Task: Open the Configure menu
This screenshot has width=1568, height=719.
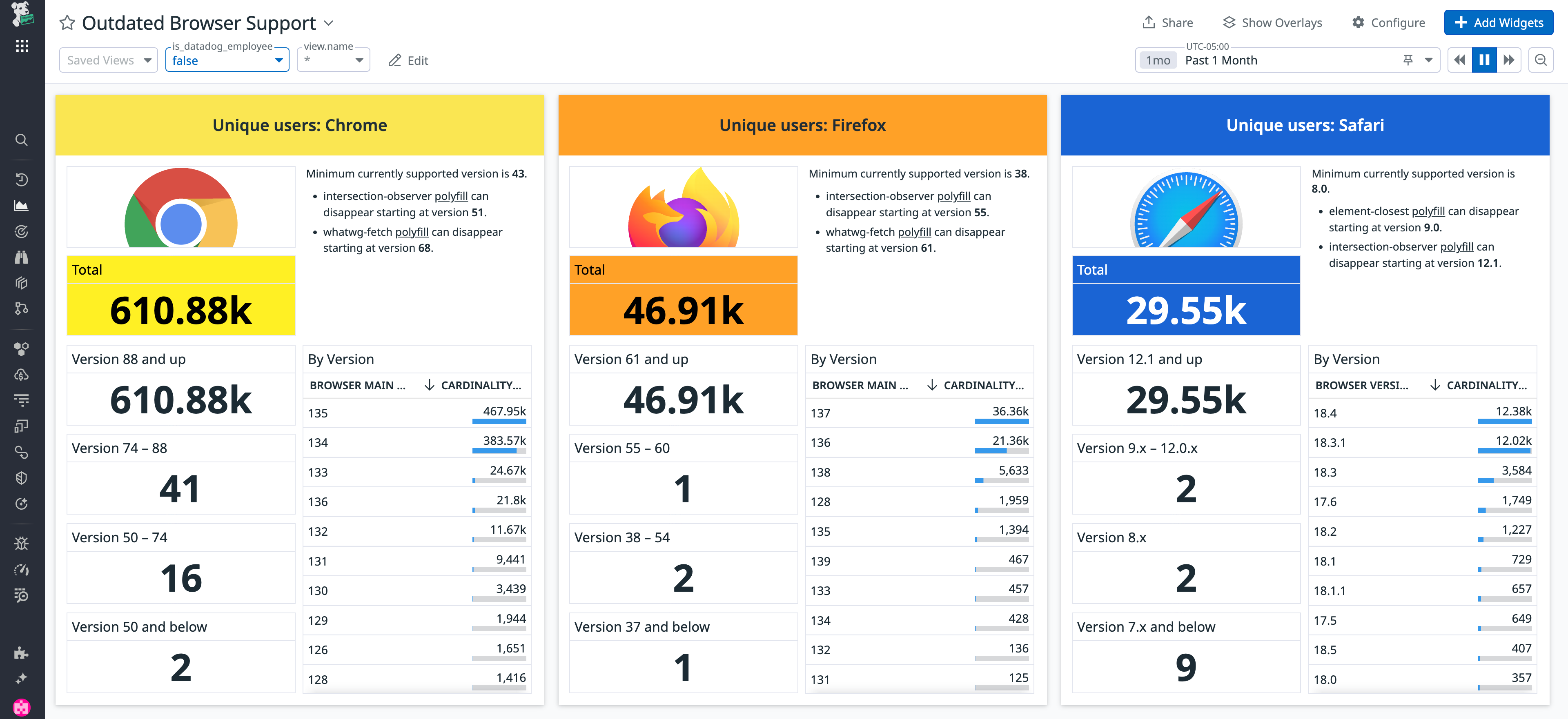Action: [x=1388, y=22]
